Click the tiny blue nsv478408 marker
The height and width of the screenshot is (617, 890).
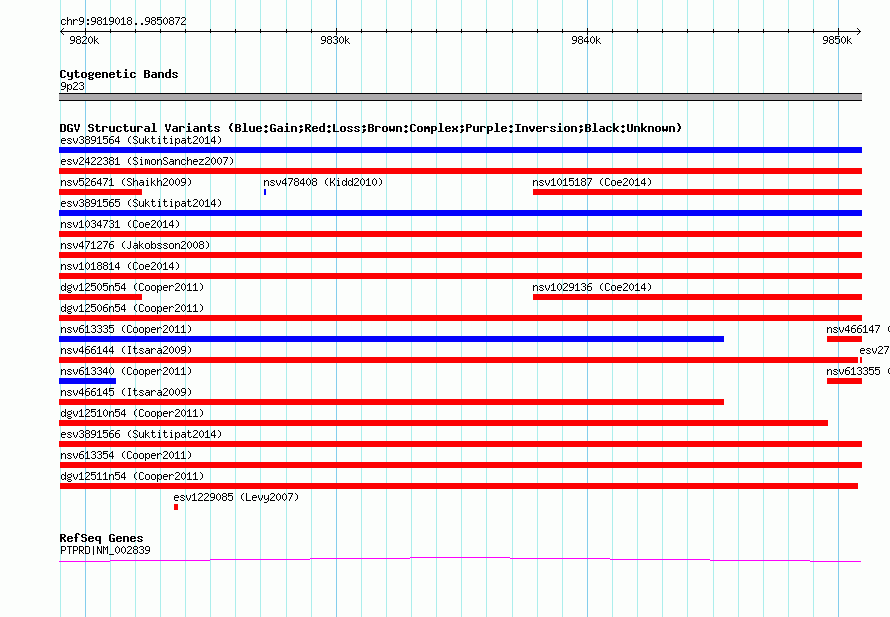265,192
